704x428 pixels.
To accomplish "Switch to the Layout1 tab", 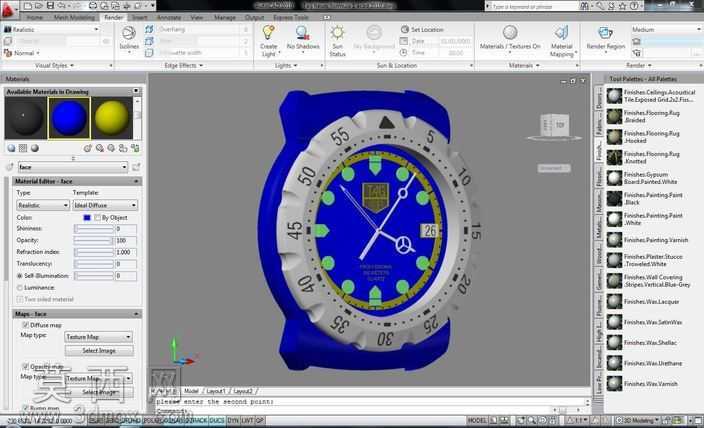I will pyautogui.click(x=216, y=391).
